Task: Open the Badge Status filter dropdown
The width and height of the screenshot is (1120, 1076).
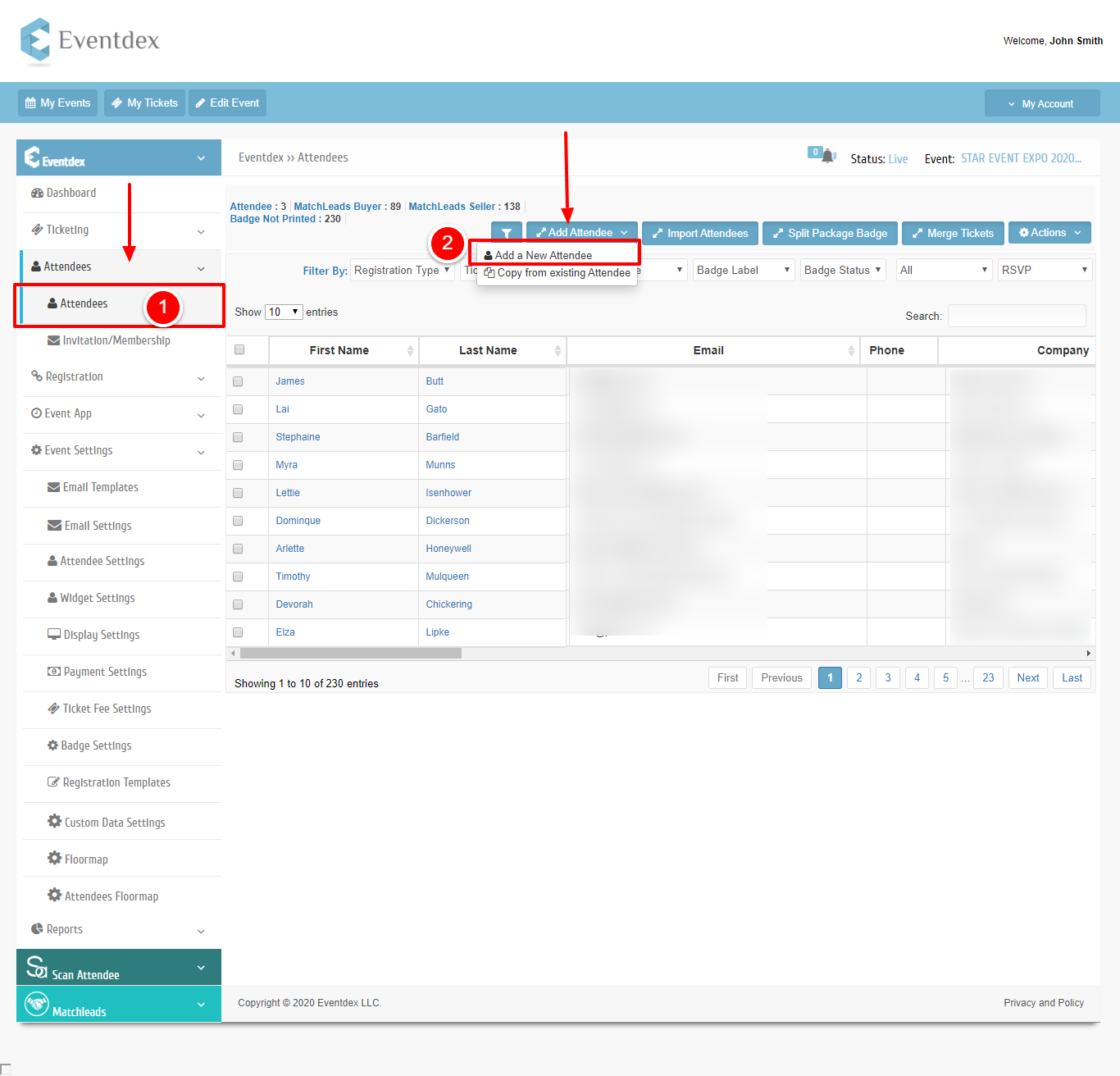Action: (x=843, y=270)
